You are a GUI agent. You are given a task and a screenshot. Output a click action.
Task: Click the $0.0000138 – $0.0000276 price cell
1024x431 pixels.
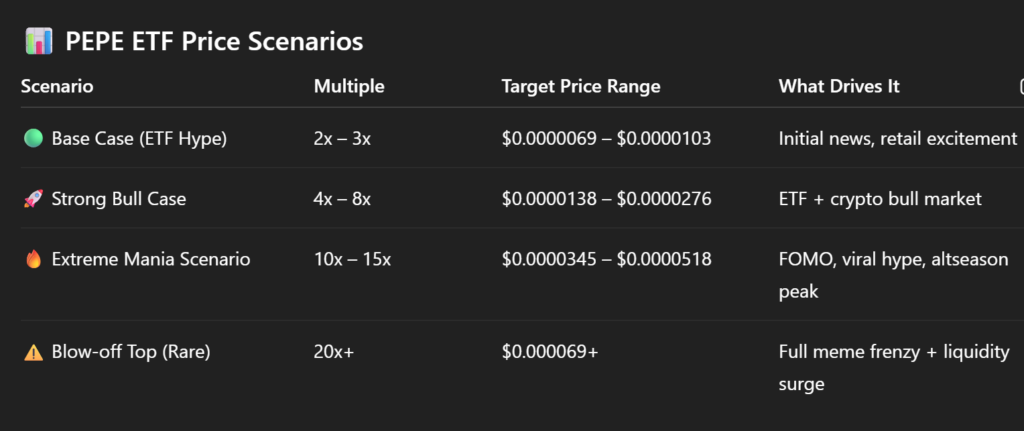pyautogui.click(x=606, y=199)
